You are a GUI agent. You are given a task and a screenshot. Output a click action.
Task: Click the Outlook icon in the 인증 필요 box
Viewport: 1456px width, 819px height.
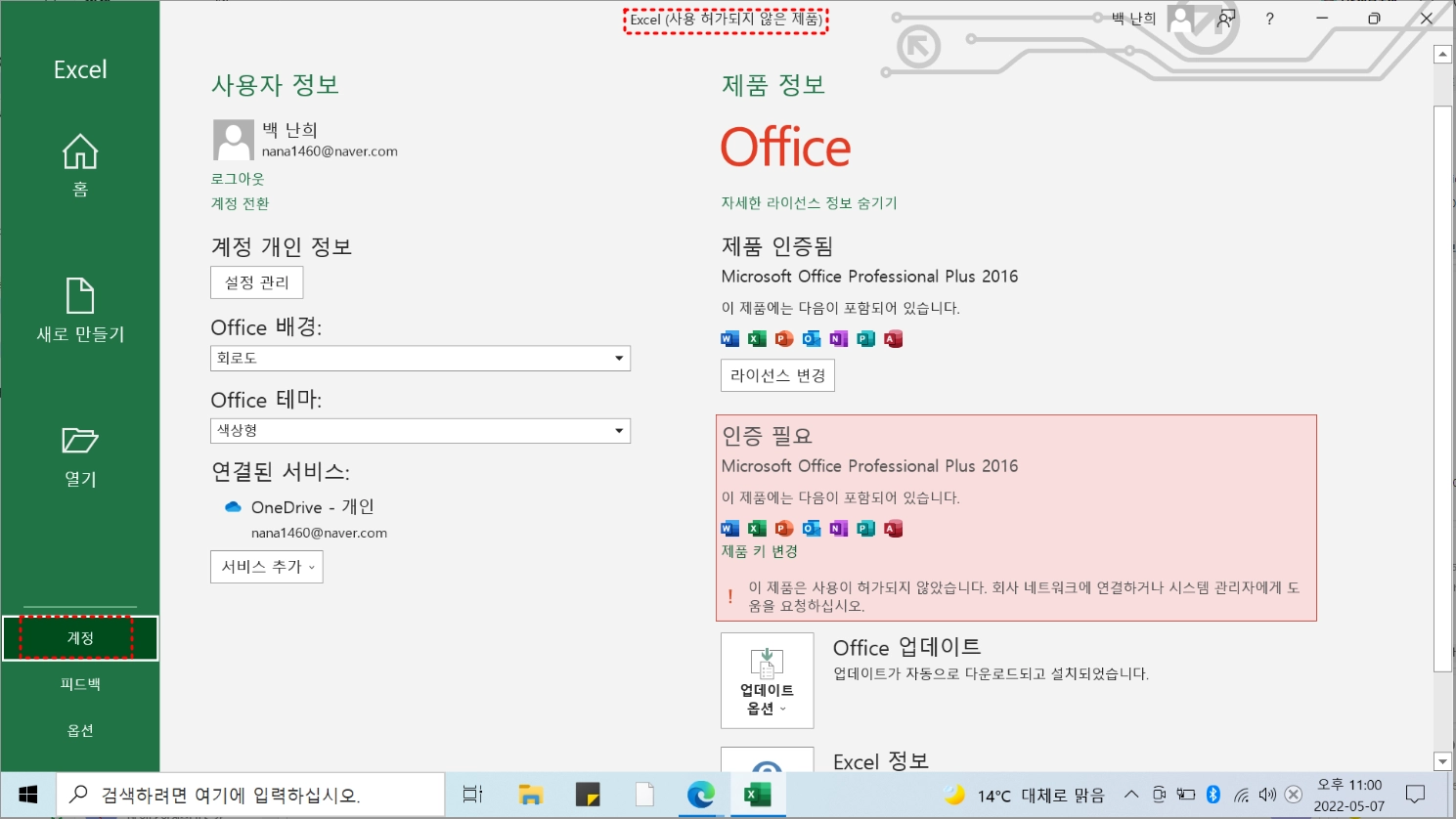tap(812, 529)
